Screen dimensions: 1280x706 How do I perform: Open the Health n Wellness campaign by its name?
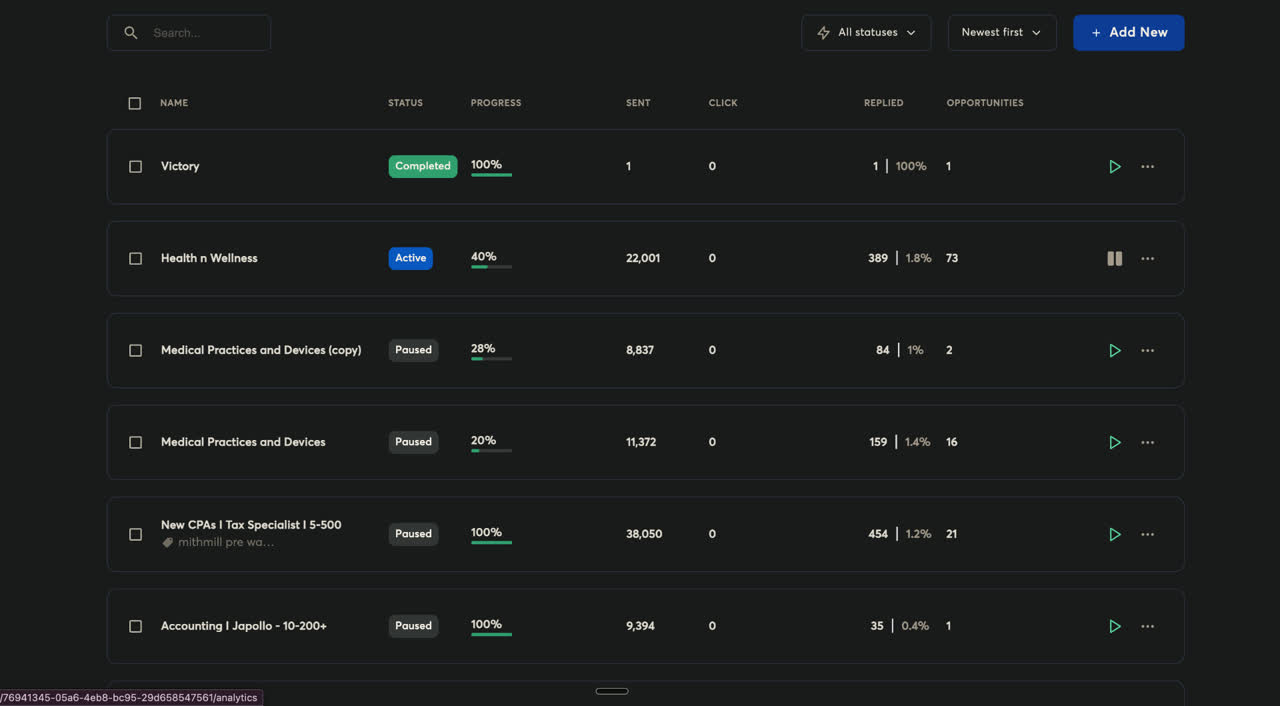pyautogui.click(x=209, y=258)
